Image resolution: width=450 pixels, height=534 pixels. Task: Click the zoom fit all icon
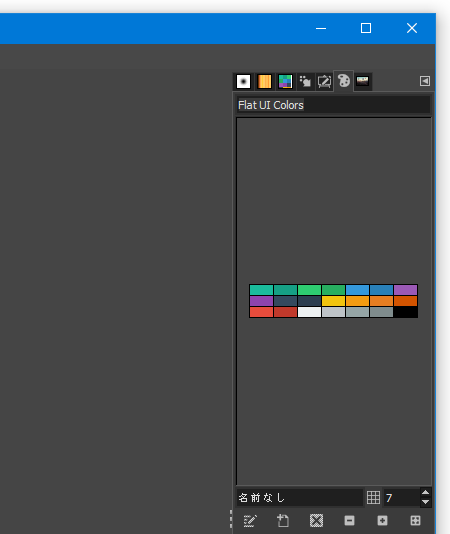(x=415, y=520)
